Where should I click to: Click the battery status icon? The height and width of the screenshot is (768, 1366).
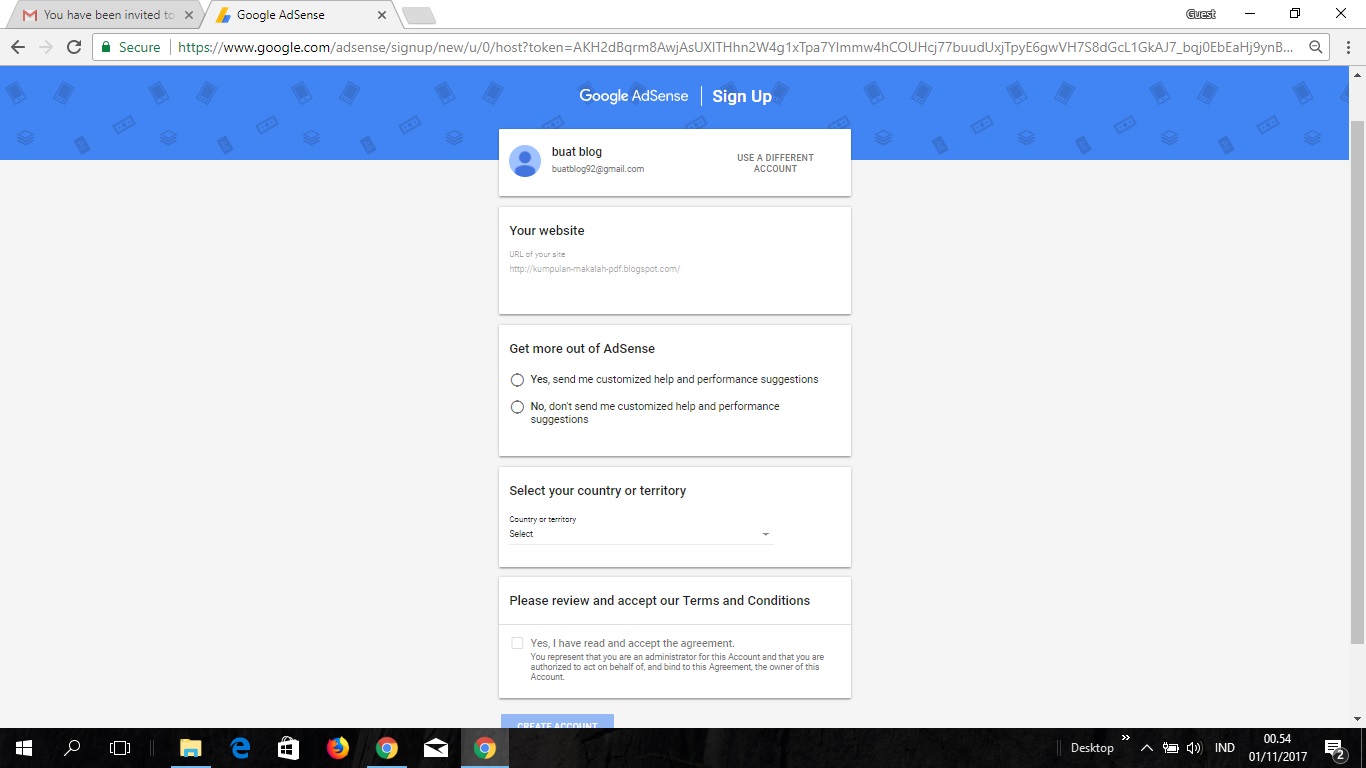1171,748
